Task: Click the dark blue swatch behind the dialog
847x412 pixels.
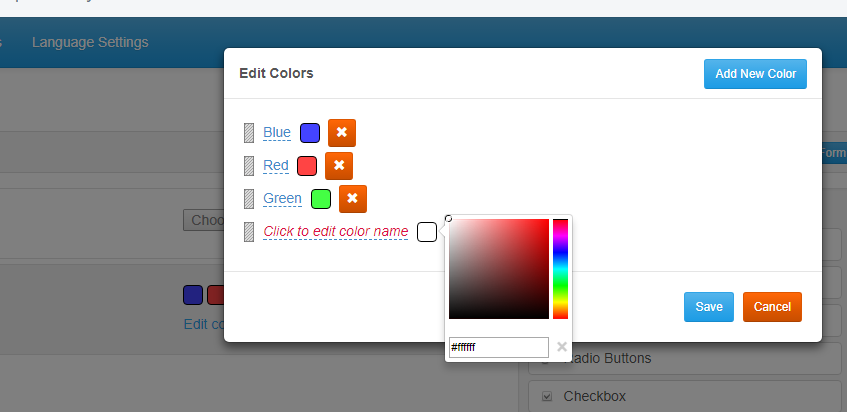Action: click(x=193, y=295)
